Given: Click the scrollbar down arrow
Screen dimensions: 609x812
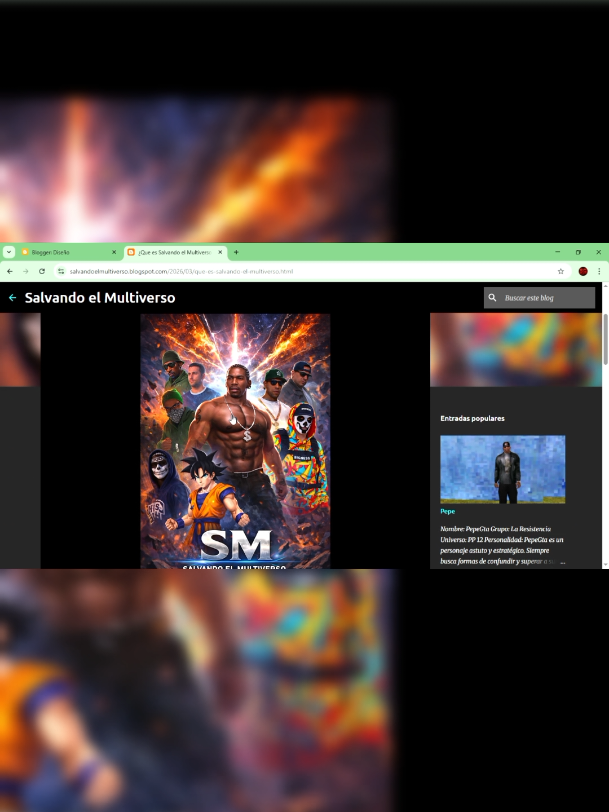Looking at the screenshot, I should point(605,565).
